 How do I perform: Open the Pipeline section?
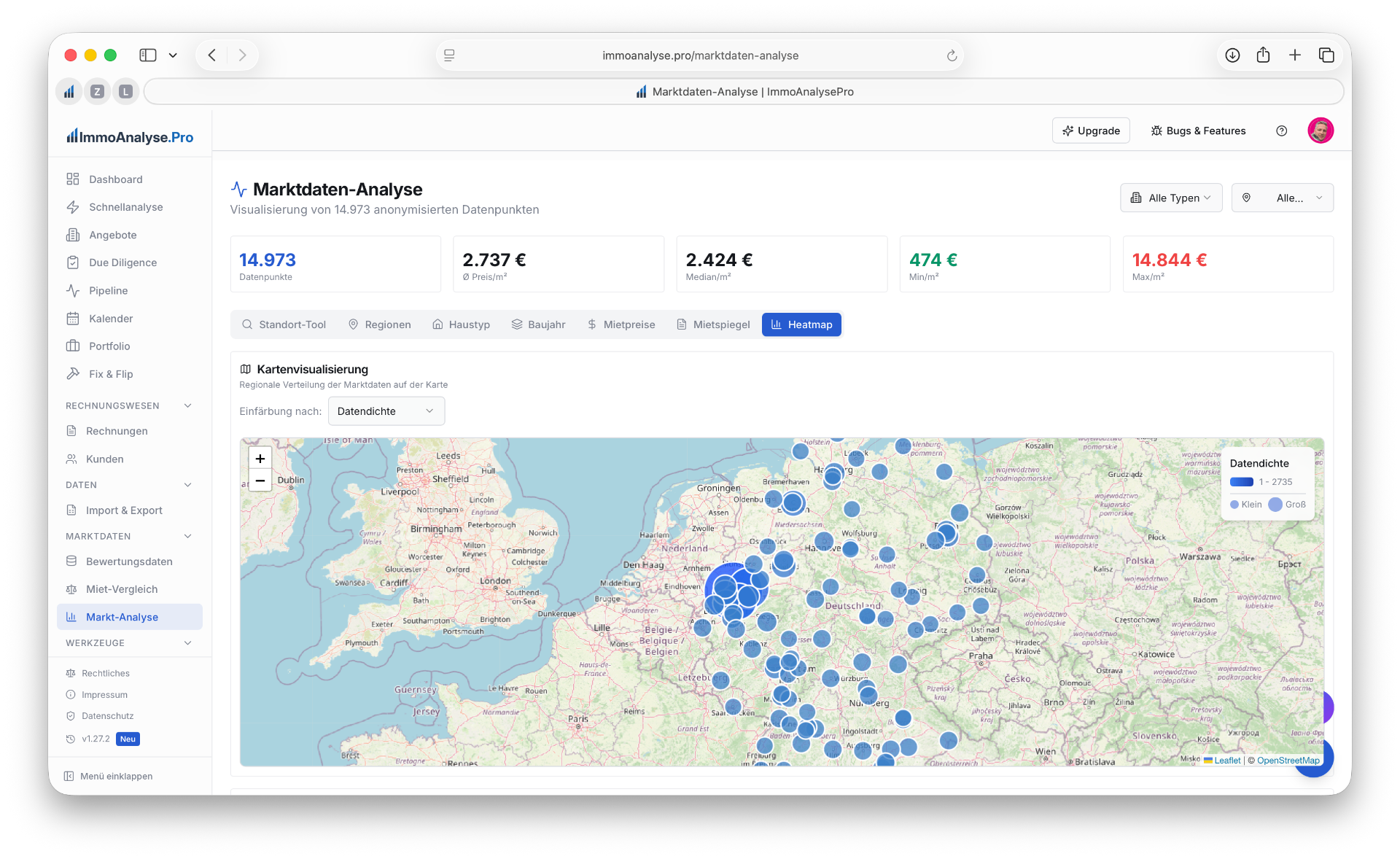point(130,290)
